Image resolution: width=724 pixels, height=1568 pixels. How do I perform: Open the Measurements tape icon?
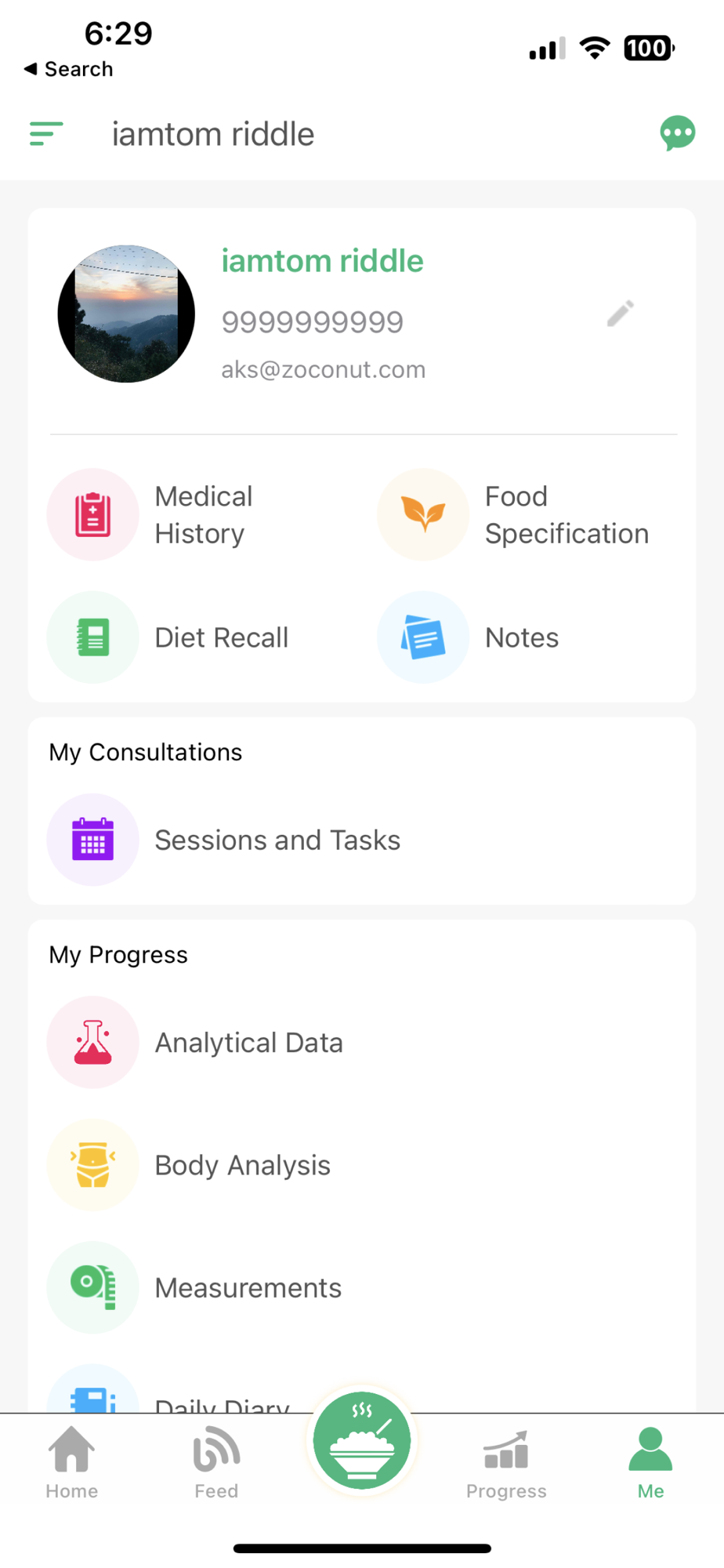pos(93,1287)
